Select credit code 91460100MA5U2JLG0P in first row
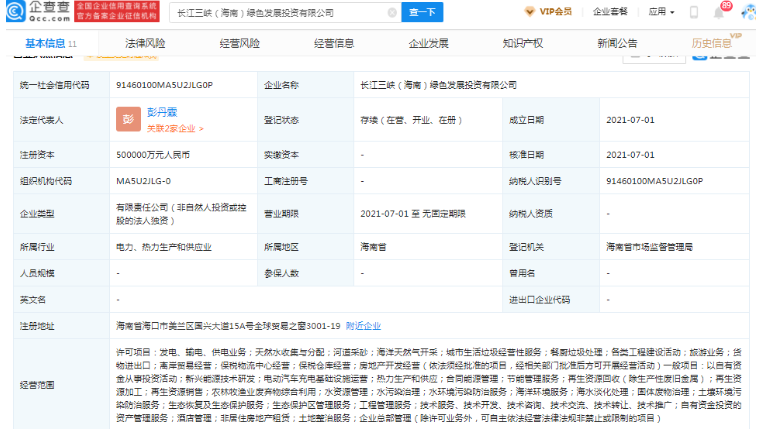Viewport: 767px width, 436px height. pyautogui.click(x=164, y=85)
